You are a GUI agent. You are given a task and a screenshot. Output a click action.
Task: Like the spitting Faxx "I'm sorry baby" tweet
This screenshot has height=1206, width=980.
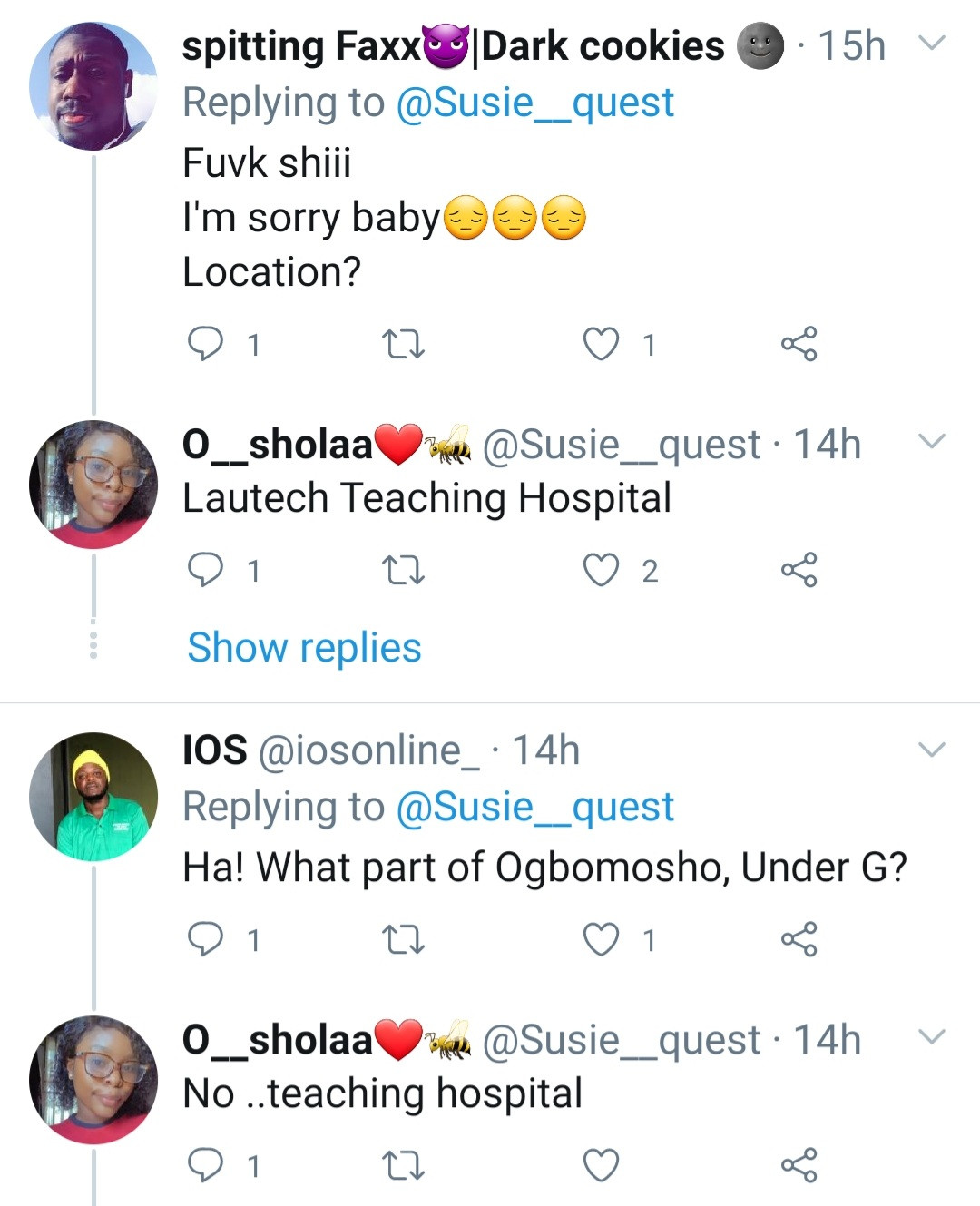(x=601, y=344)
